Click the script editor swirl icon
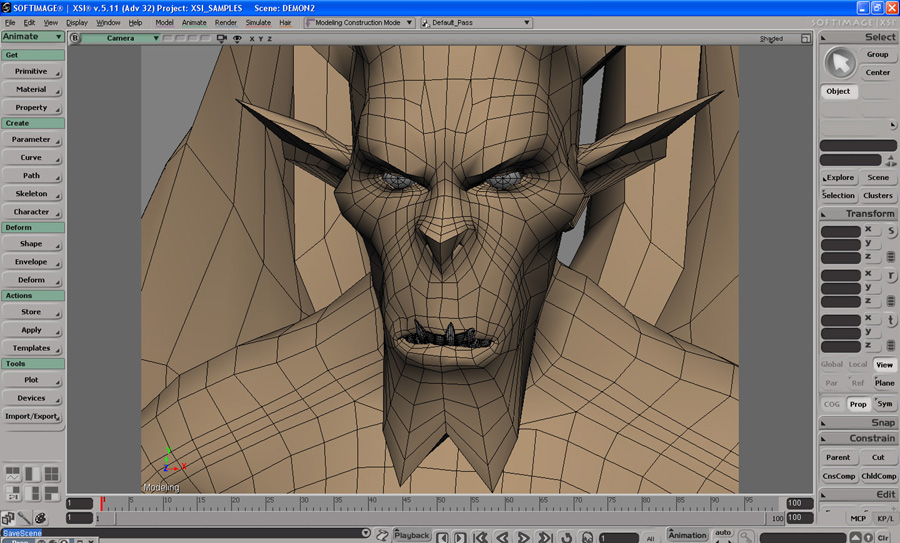900x543 pixels. pyautogui.click(x=382, y=536)
